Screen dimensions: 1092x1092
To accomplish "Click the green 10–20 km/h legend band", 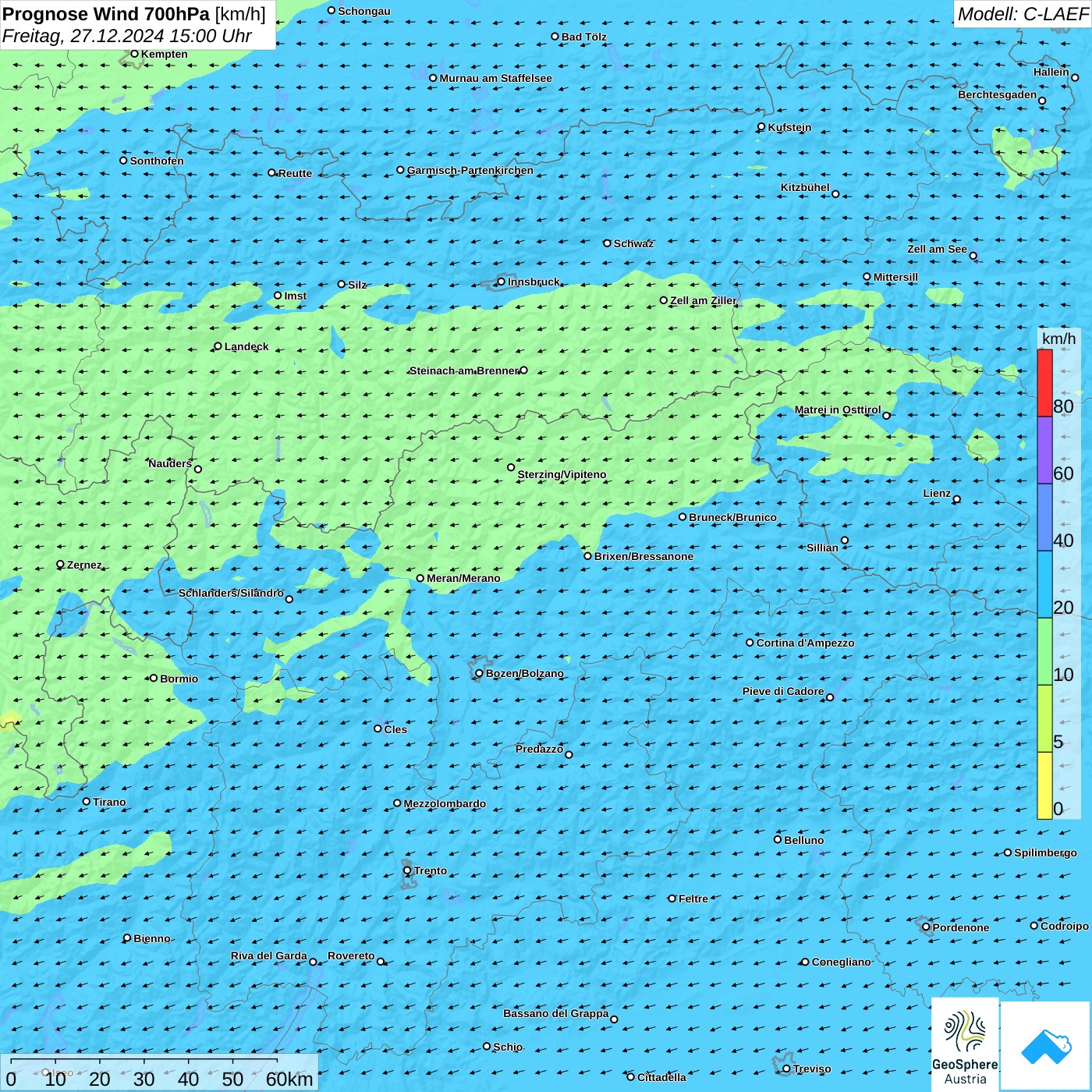I will pos(1044,651).
